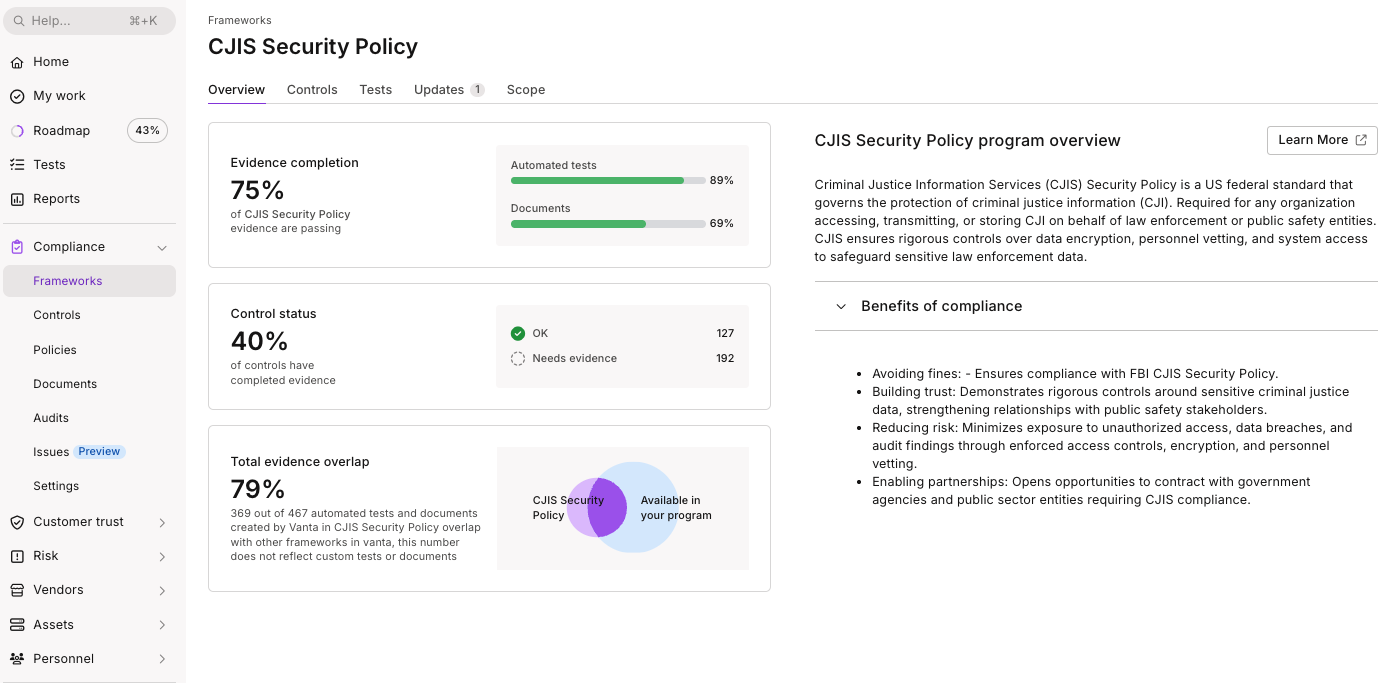Click the Vendors storefront icon
The width and height of the screenshot is (1396, 683).
click(x=17, y=590)
